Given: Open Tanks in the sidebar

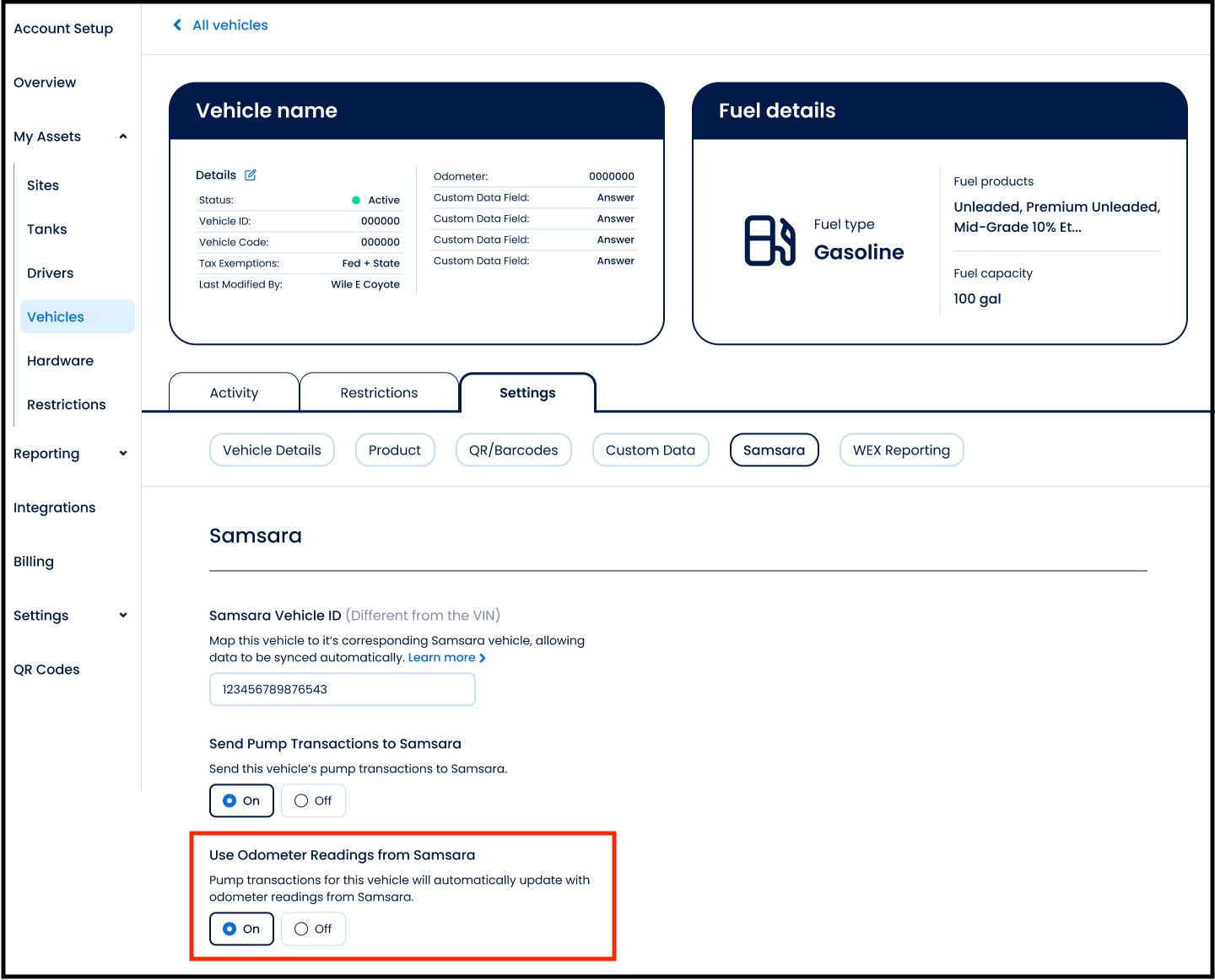Looking at the screenshot, I should 47,229.
